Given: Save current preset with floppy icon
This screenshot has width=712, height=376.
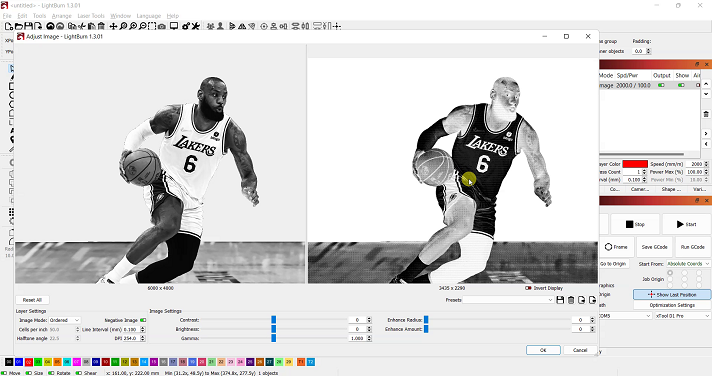Looking at the screenshot, I should pos(560,300).
